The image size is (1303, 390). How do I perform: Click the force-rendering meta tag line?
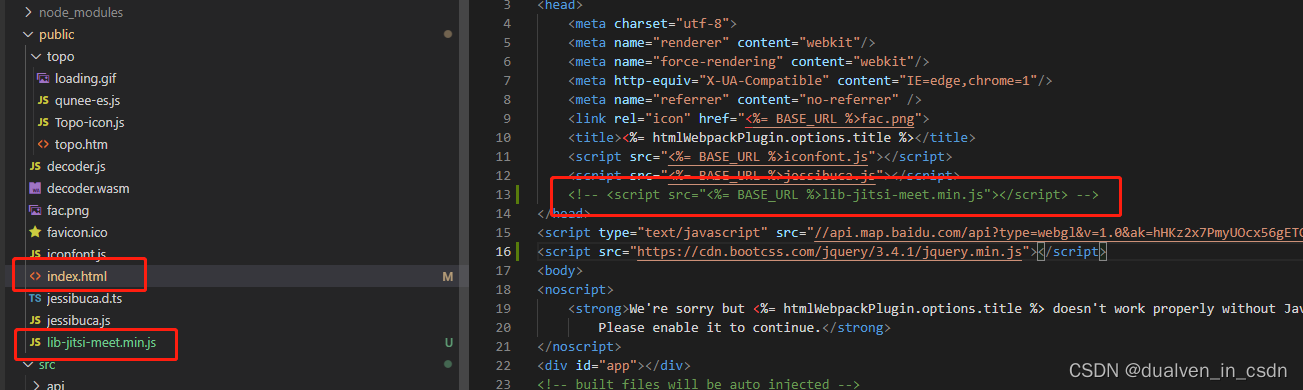(749, 61)
